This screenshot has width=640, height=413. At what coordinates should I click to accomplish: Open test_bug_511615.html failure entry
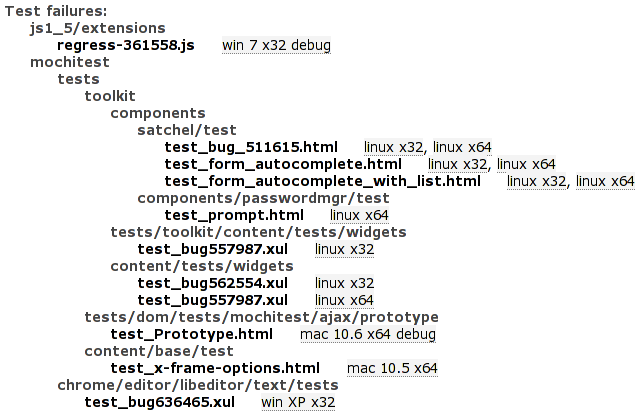tap(251, 147)
